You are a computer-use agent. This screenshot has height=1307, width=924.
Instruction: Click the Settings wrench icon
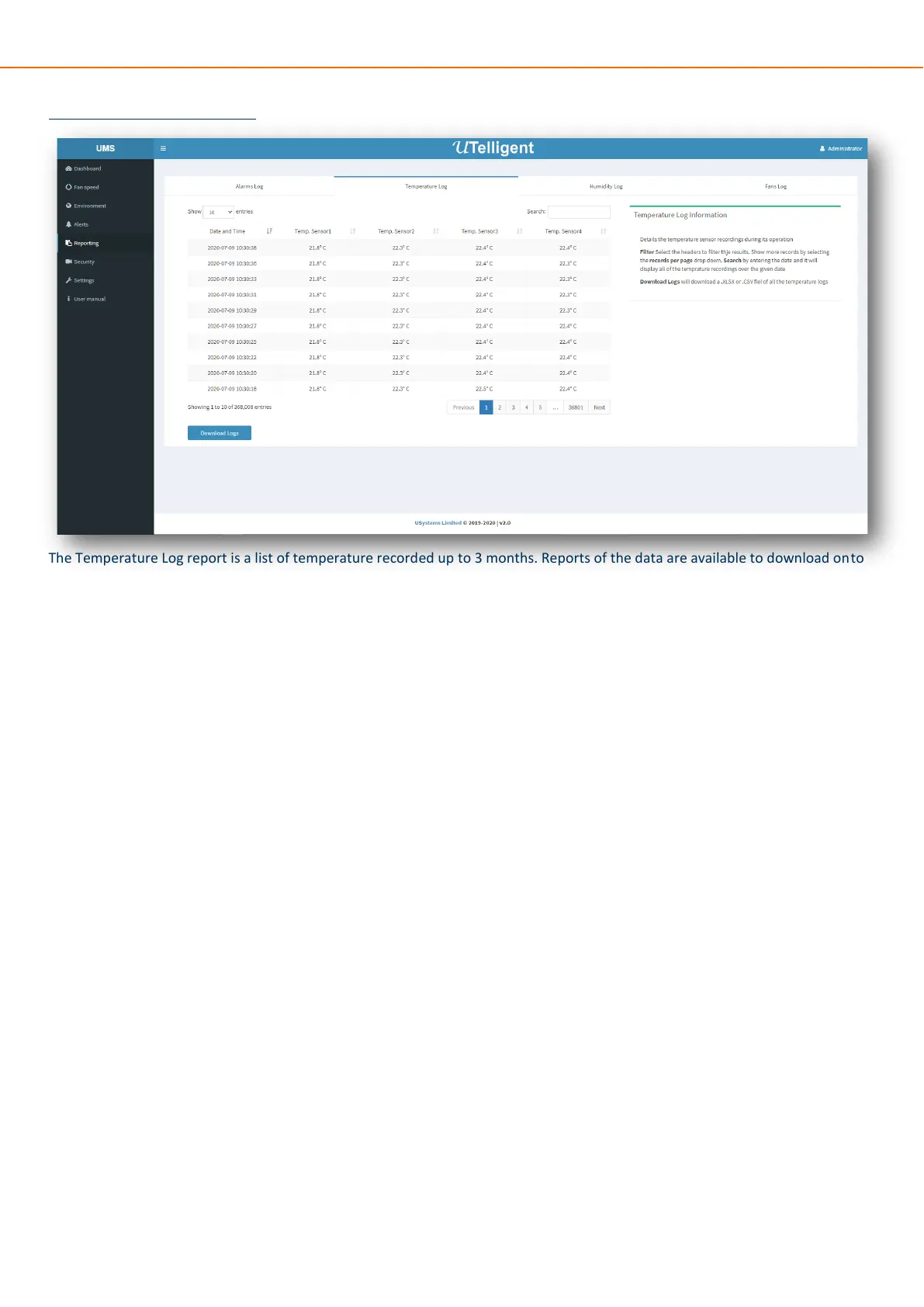[69, 280]
